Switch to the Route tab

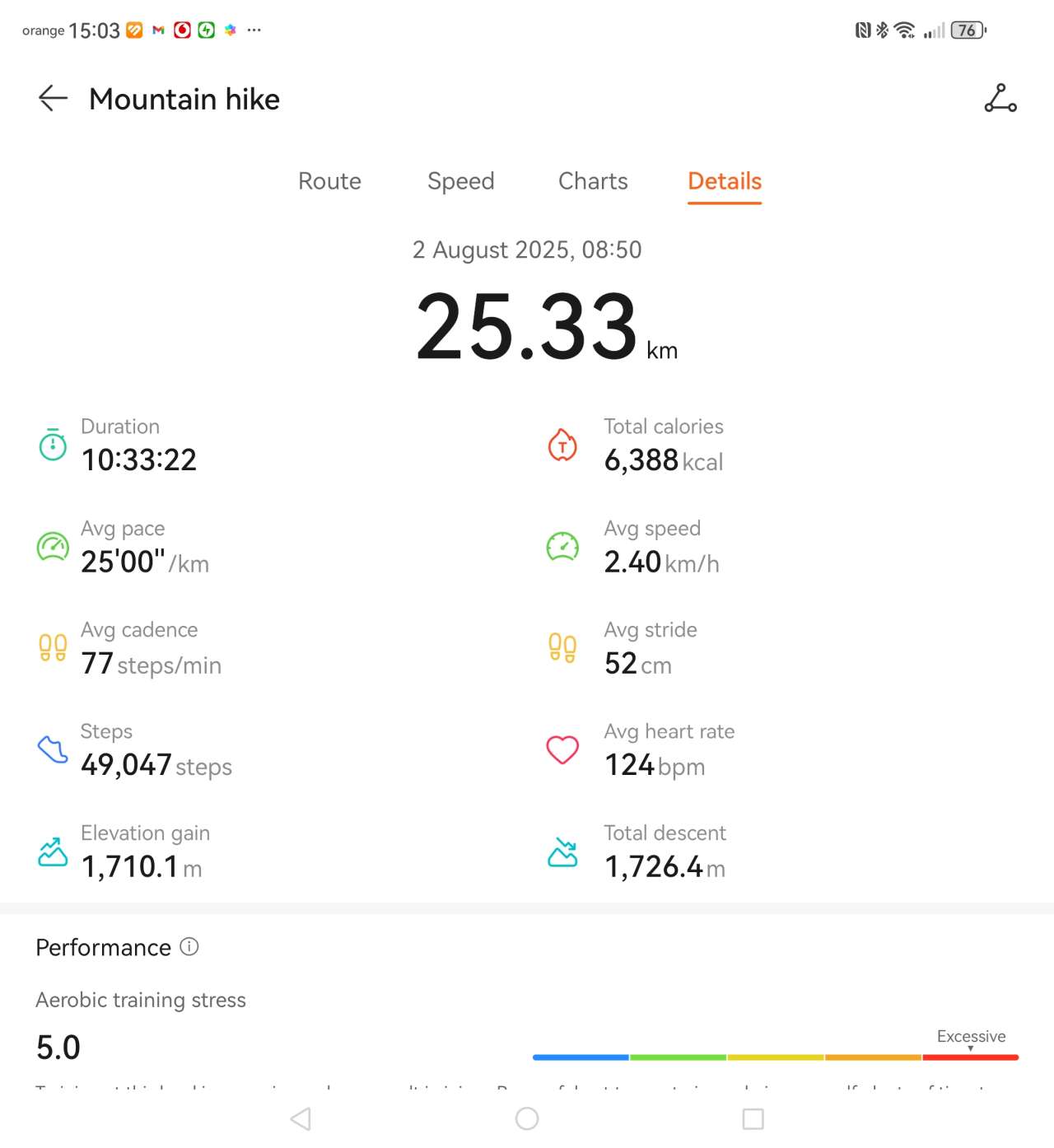click(329, 181)
